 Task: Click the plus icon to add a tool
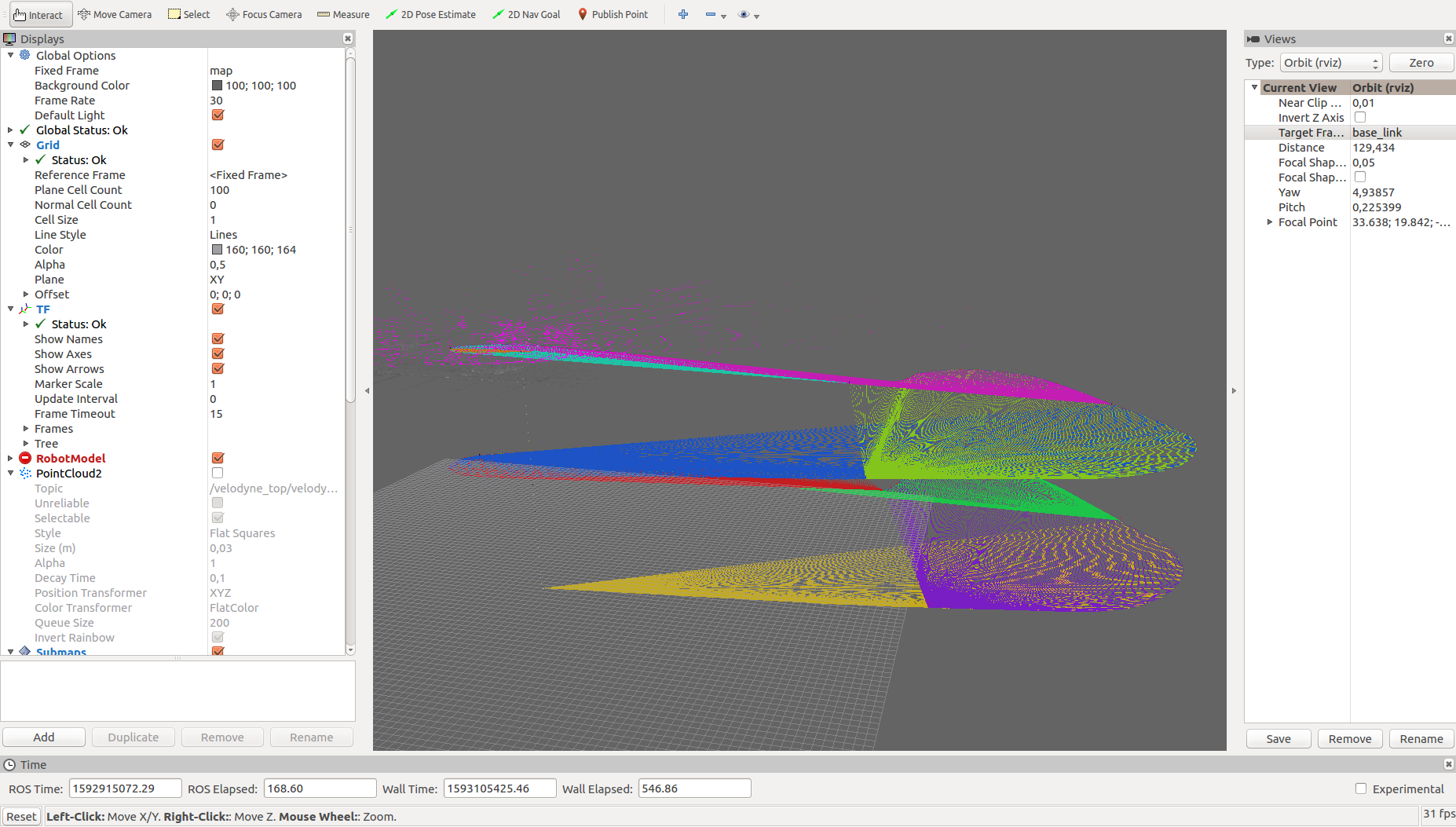pos(682,14)
